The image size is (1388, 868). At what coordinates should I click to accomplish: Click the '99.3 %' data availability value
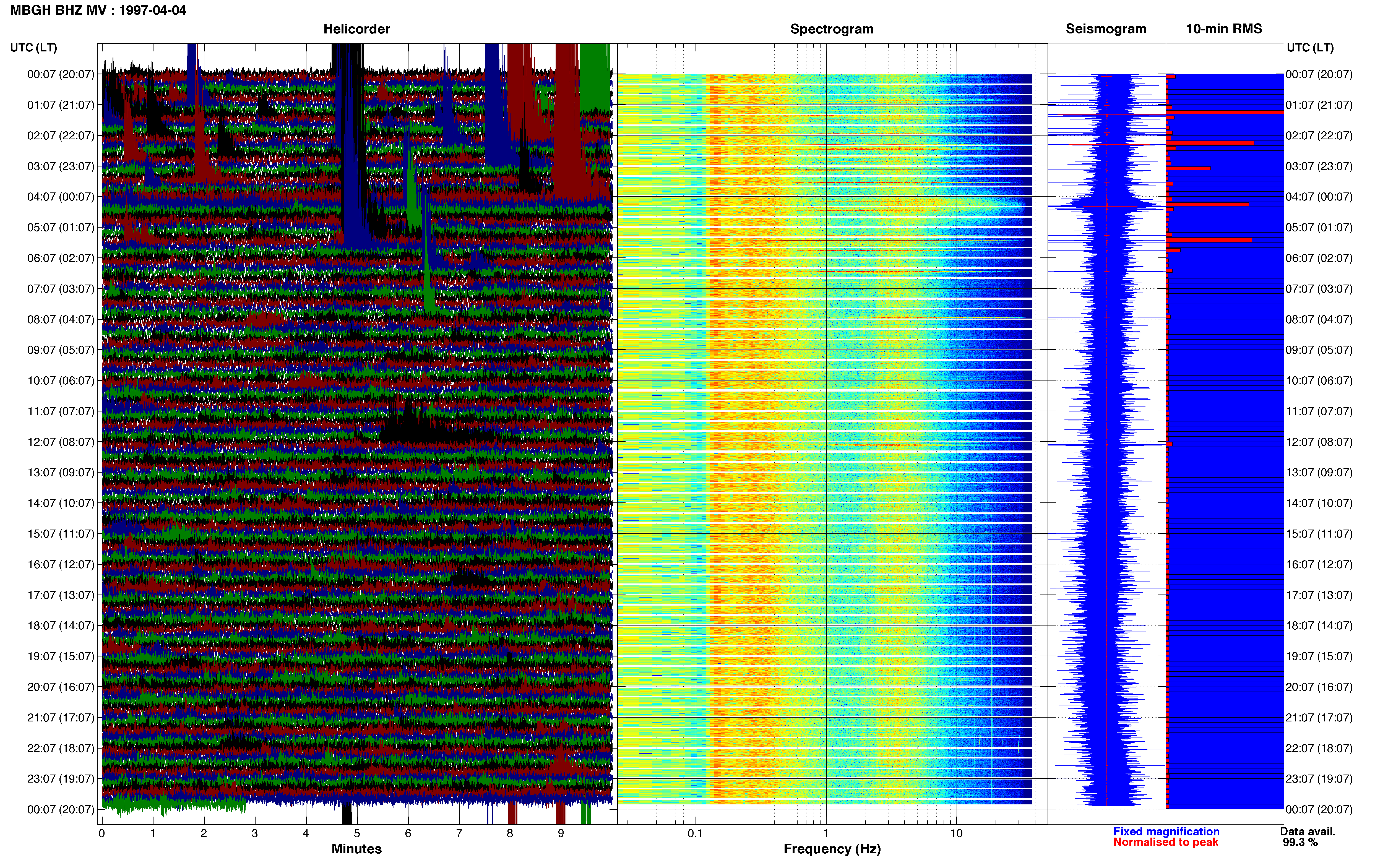coord(1300,843)
